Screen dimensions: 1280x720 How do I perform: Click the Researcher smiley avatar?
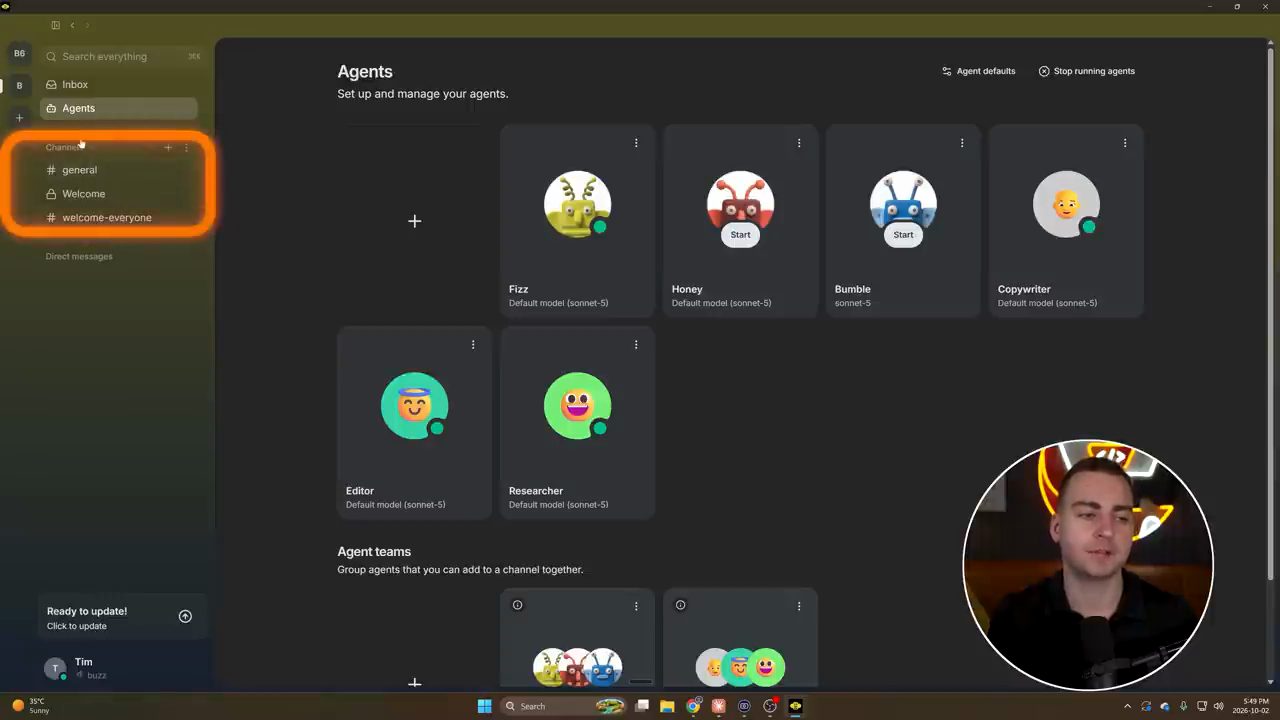pos(577,405)
